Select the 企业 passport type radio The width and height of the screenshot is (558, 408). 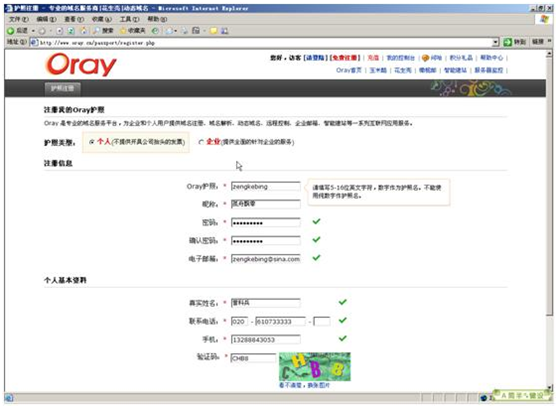pyautogui.click(x=201, y=142)
